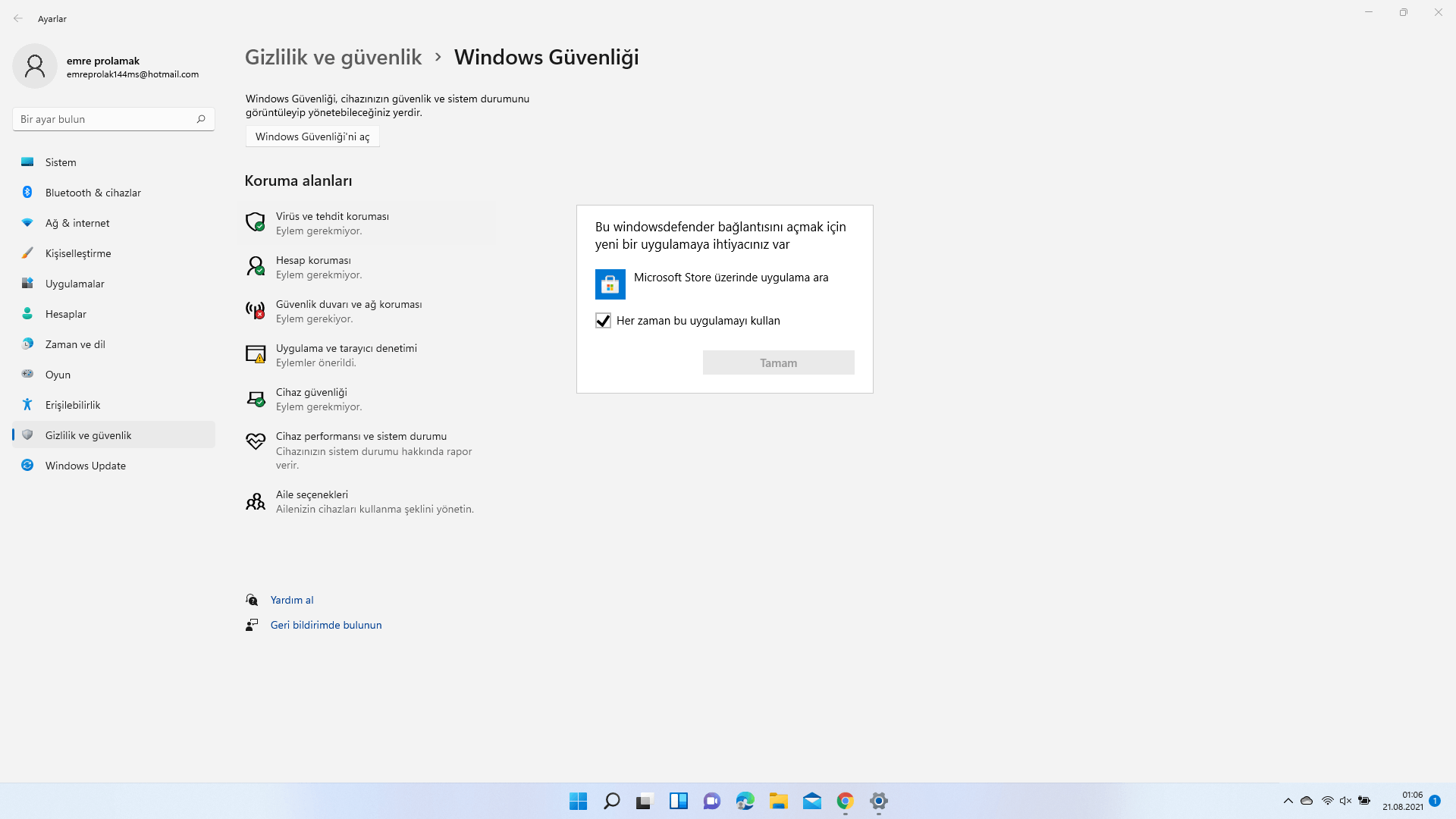
Task: Go to Ağ & internet settings
Action: [x=114, y=223]
